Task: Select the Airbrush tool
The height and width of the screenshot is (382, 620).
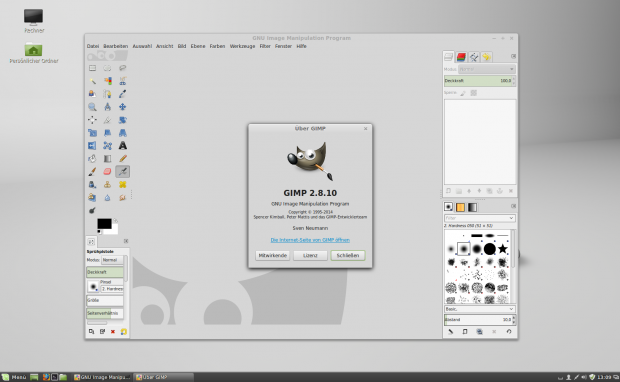Action: [x=123, y=172]
